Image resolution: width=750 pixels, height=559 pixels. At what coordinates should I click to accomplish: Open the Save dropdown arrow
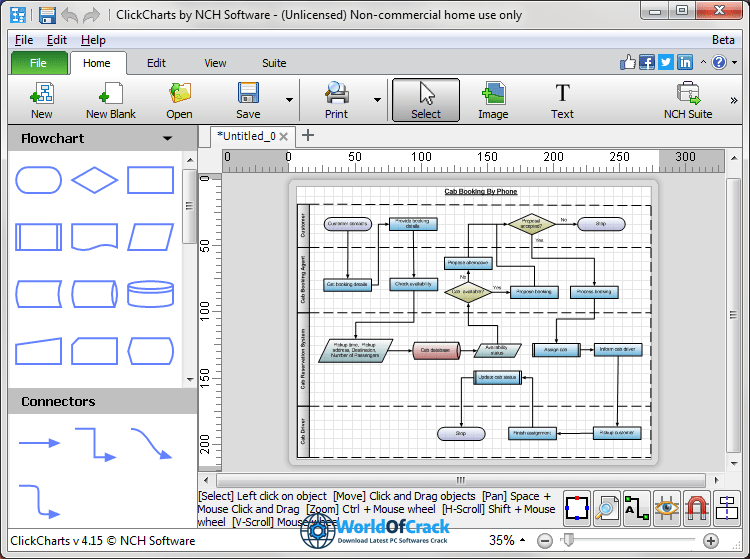pos(289,100)
